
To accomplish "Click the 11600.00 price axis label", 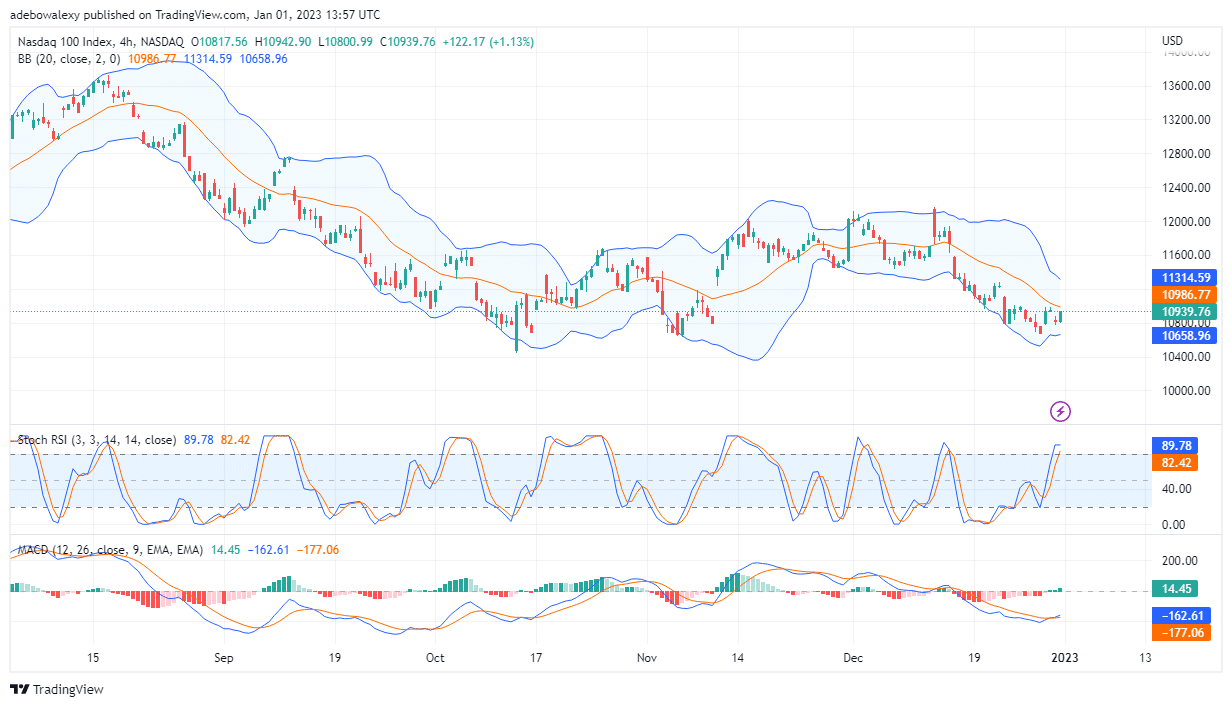I will click(1186, 256).
